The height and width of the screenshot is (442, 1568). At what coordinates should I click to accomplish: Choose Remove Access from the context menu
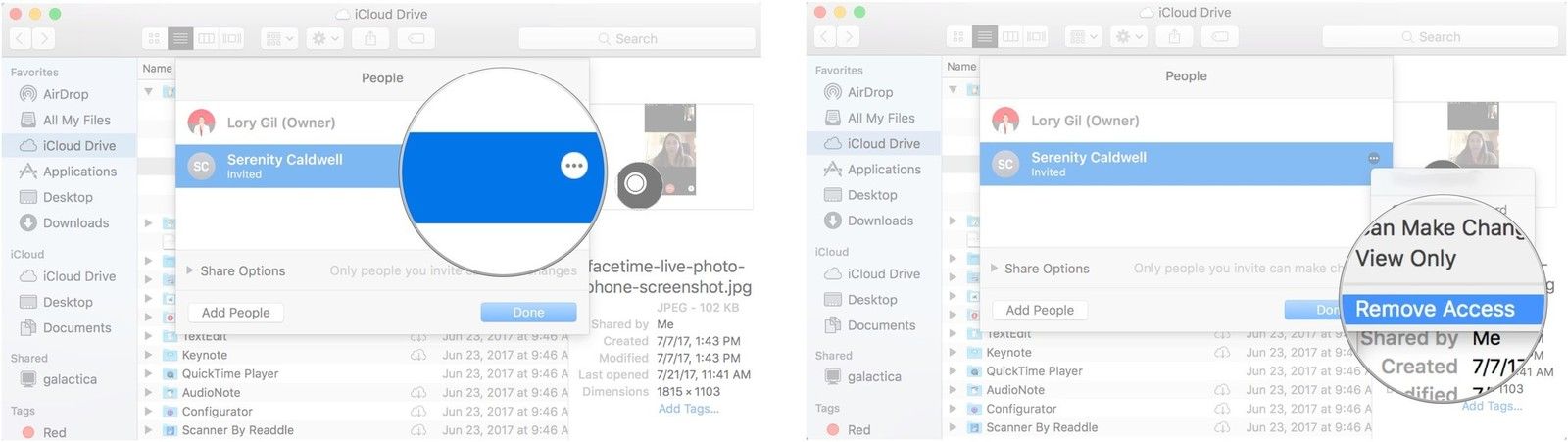coord(1435,309)
